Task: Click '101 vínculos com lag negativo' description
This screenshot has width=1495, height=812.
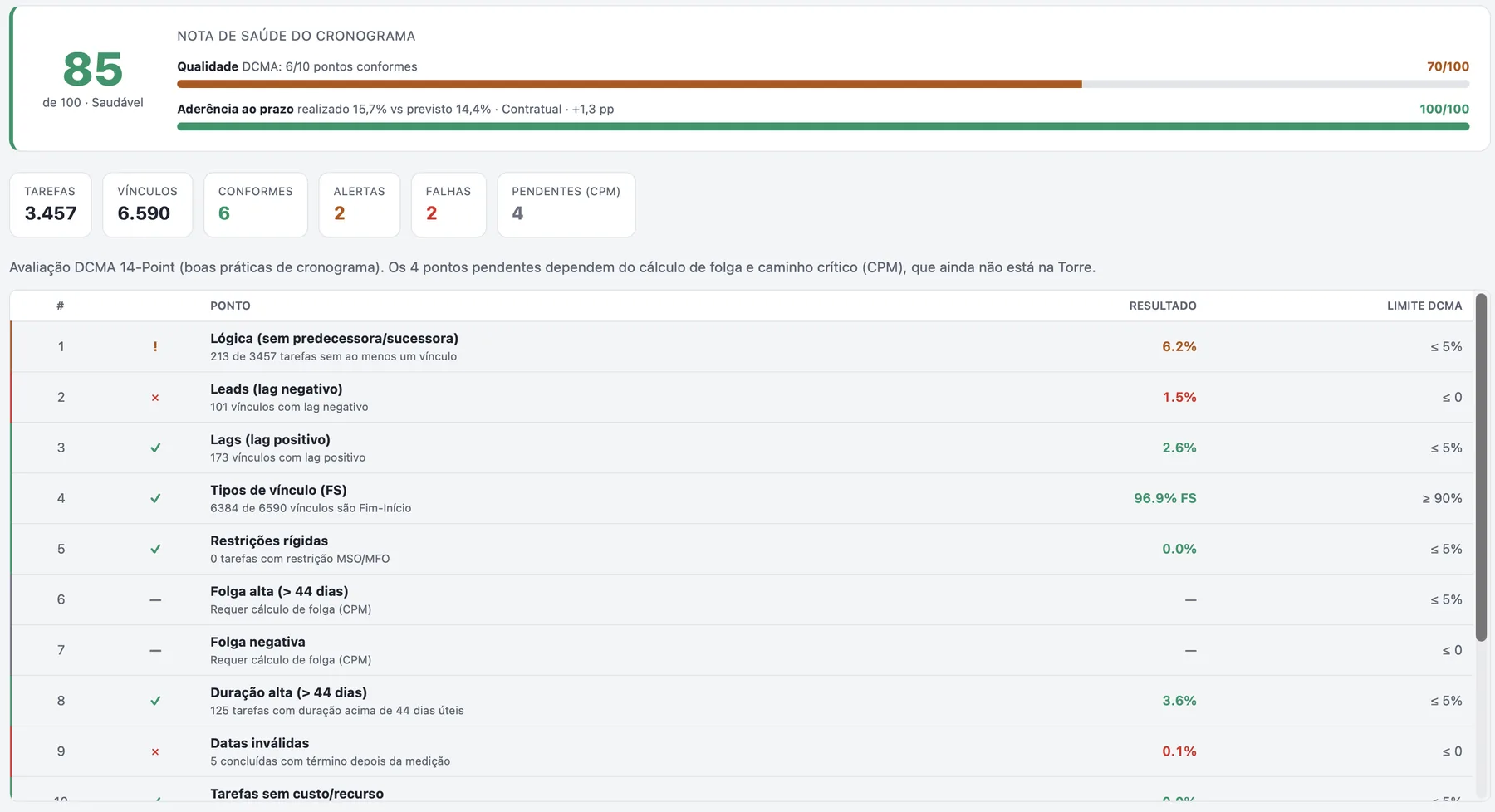Action: click(x=289, y=407)
